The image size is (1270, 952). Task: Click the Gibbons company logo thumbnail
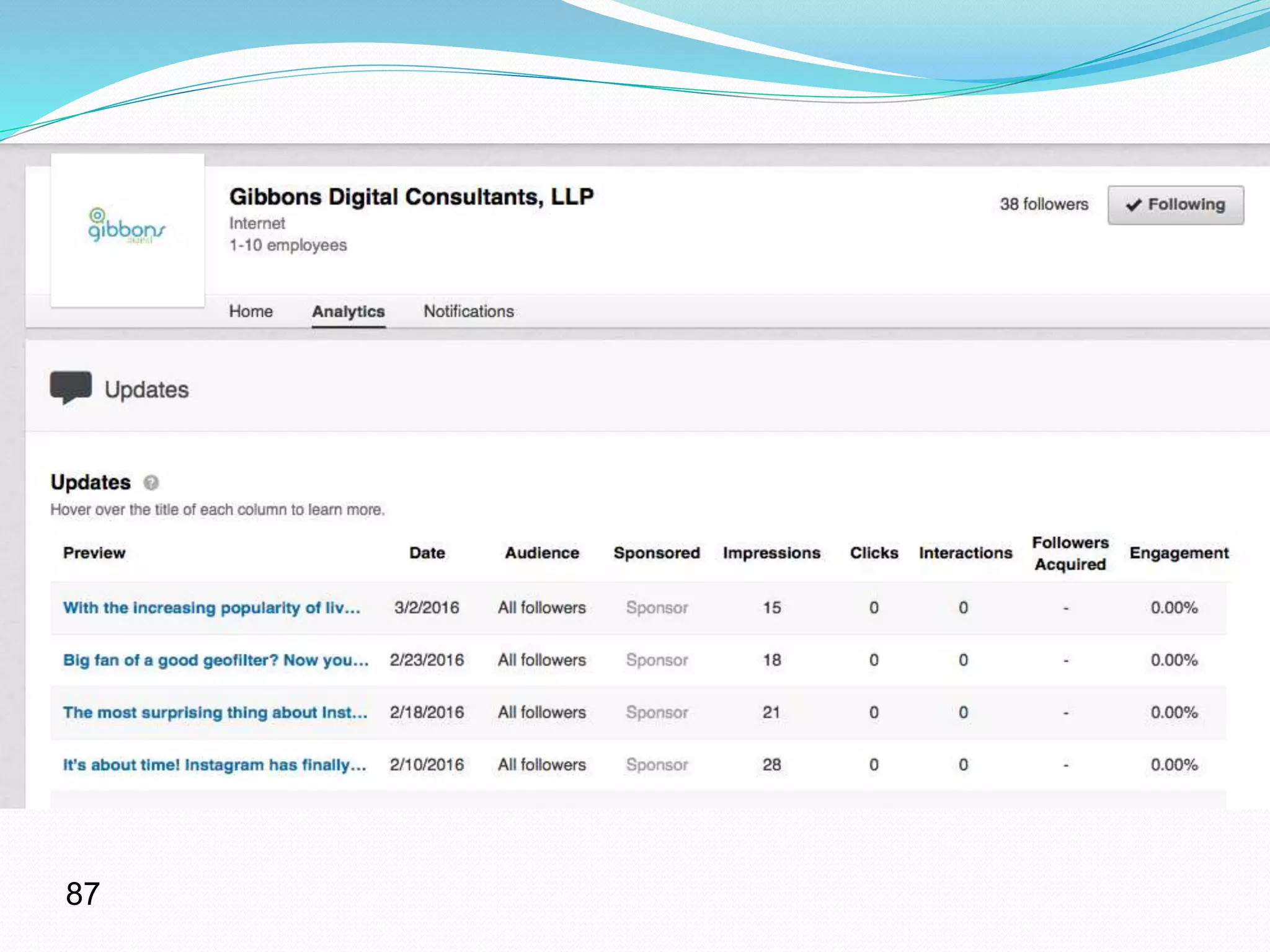click(127, 229)
